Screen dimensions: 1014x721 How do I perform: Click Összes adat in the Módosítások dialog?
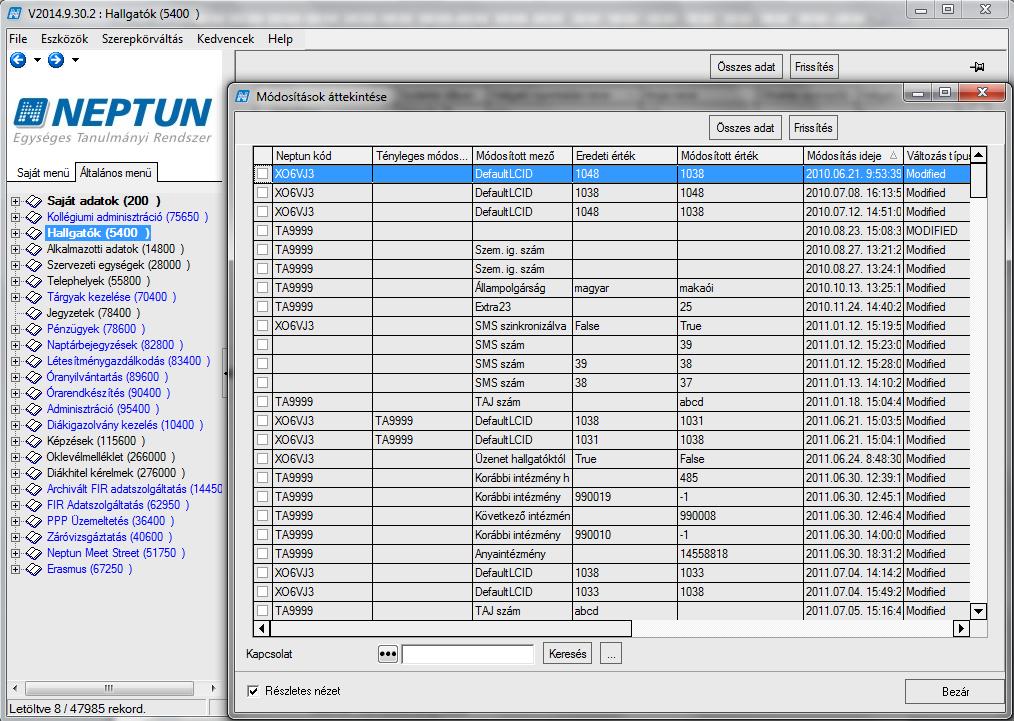click(745, 128)
